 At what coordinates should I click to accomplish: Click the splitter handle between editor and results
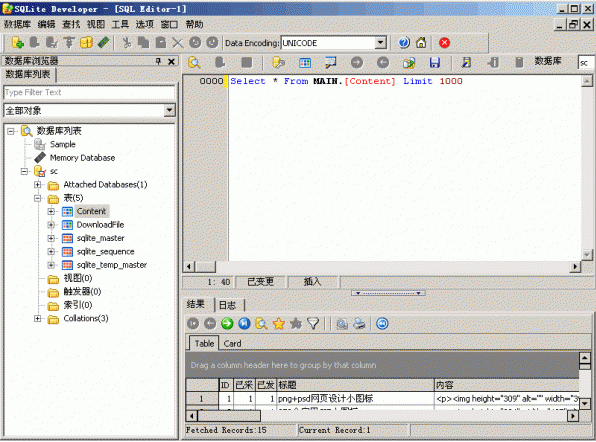click(388, 293)
